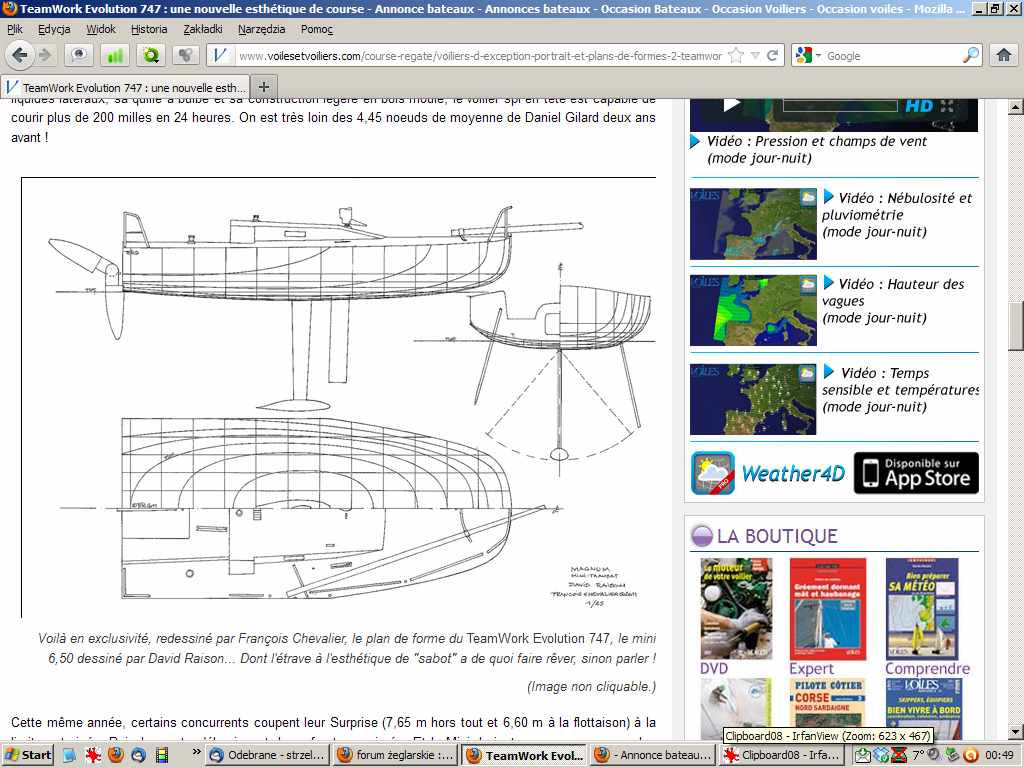
Task: Click the page vertical scrollbar thumb
Action: tap(1015, 325)
